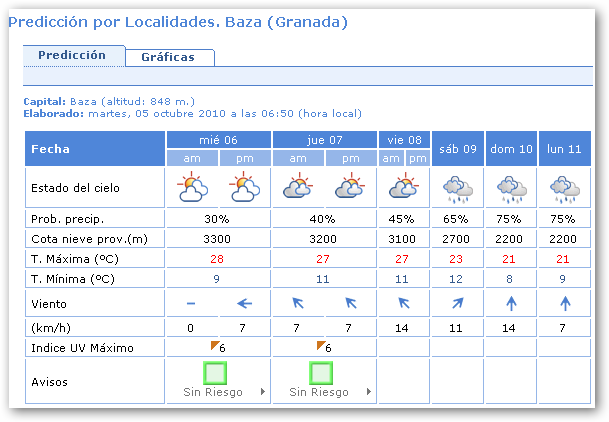Click the sáb 09 column header
The height and width of the screenshot is (422, 609).
coord(456,148)
